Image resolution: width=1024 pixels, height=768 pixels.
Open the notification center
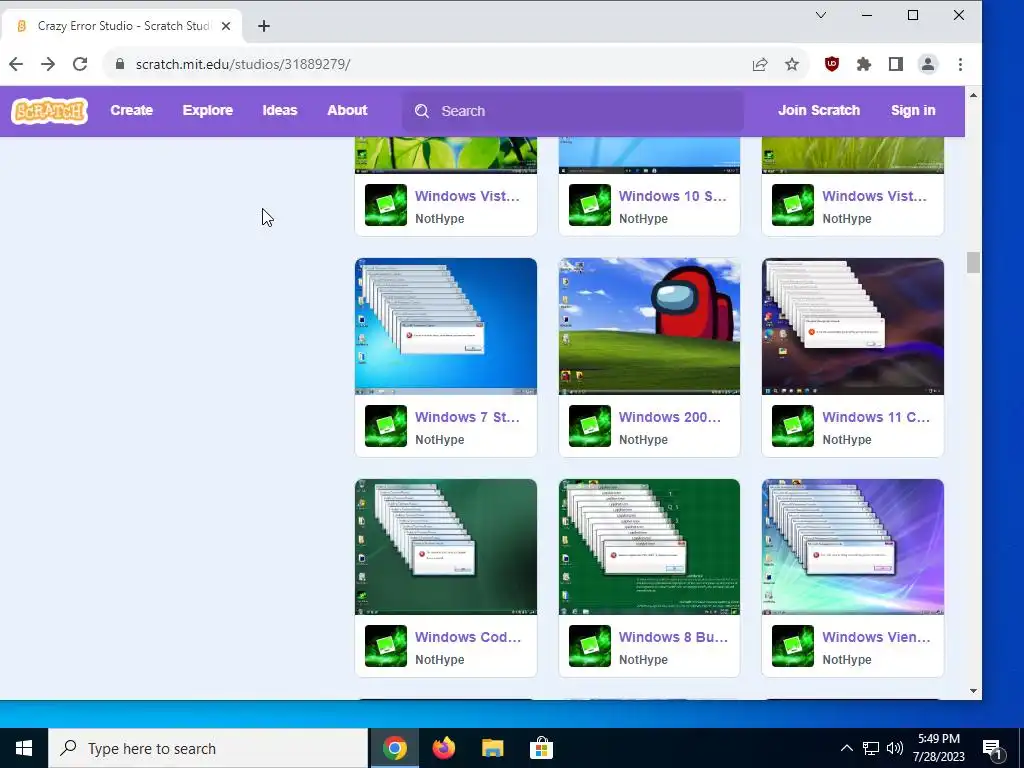(993, 749)
